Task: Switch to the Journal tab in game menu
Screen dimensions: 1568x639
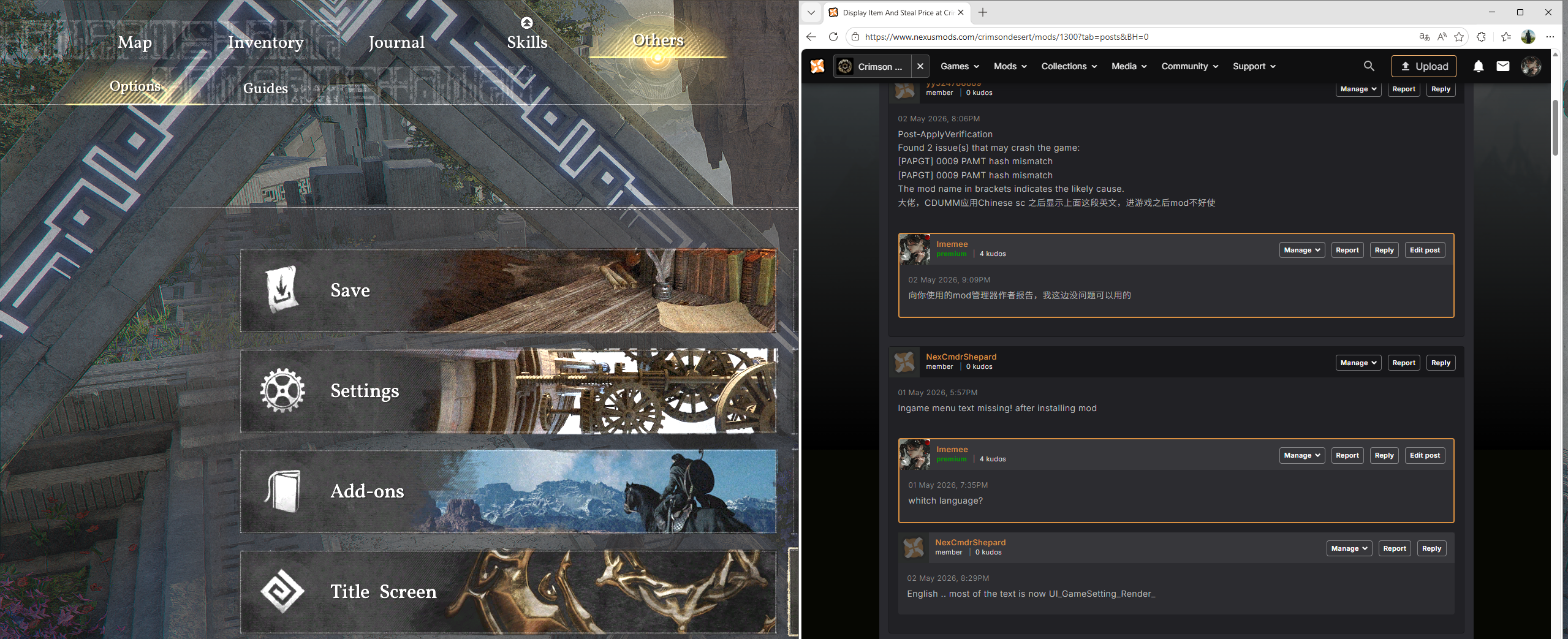Action: [396, 42]
